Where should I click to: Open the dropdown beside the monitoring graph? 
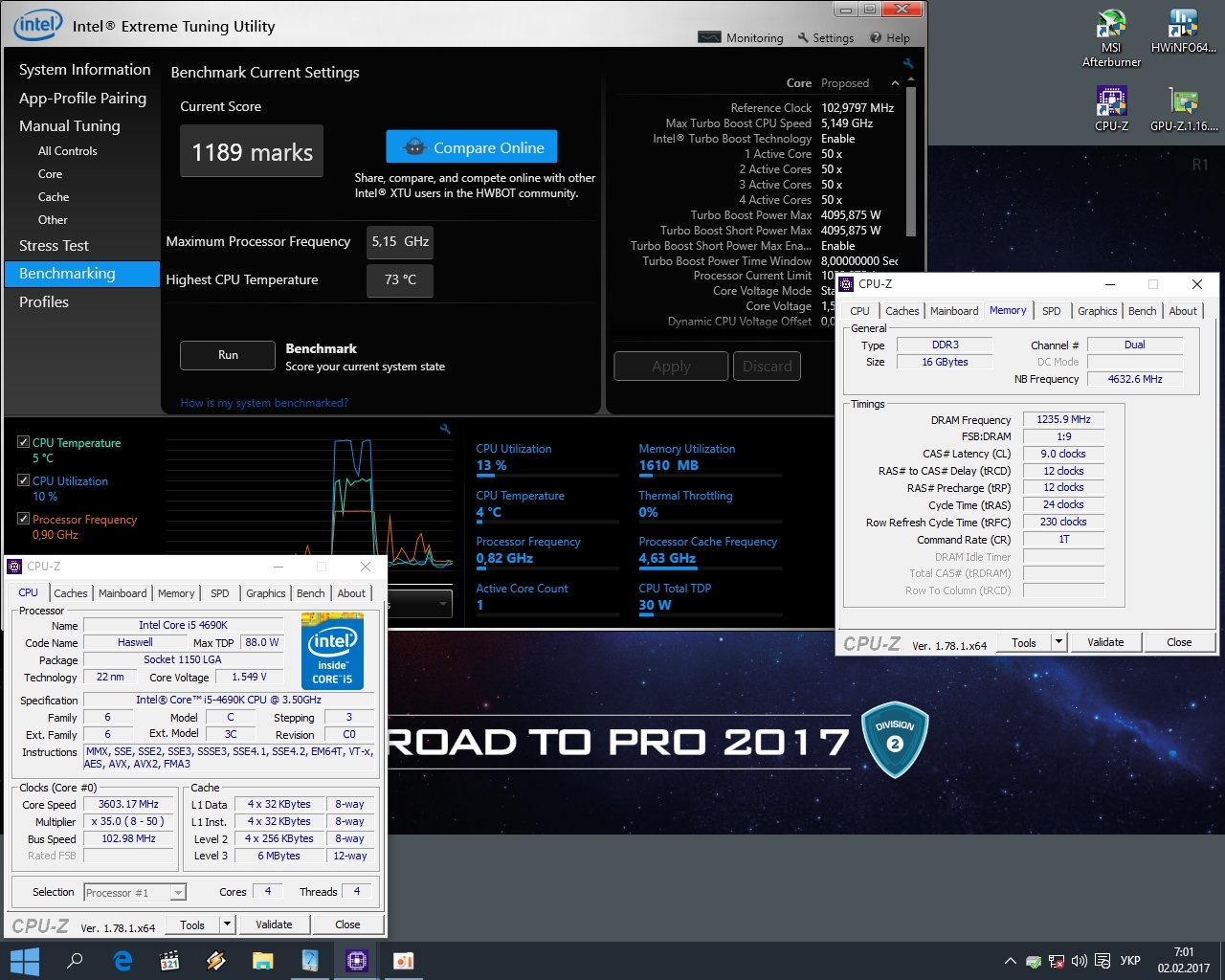(419, 604)
